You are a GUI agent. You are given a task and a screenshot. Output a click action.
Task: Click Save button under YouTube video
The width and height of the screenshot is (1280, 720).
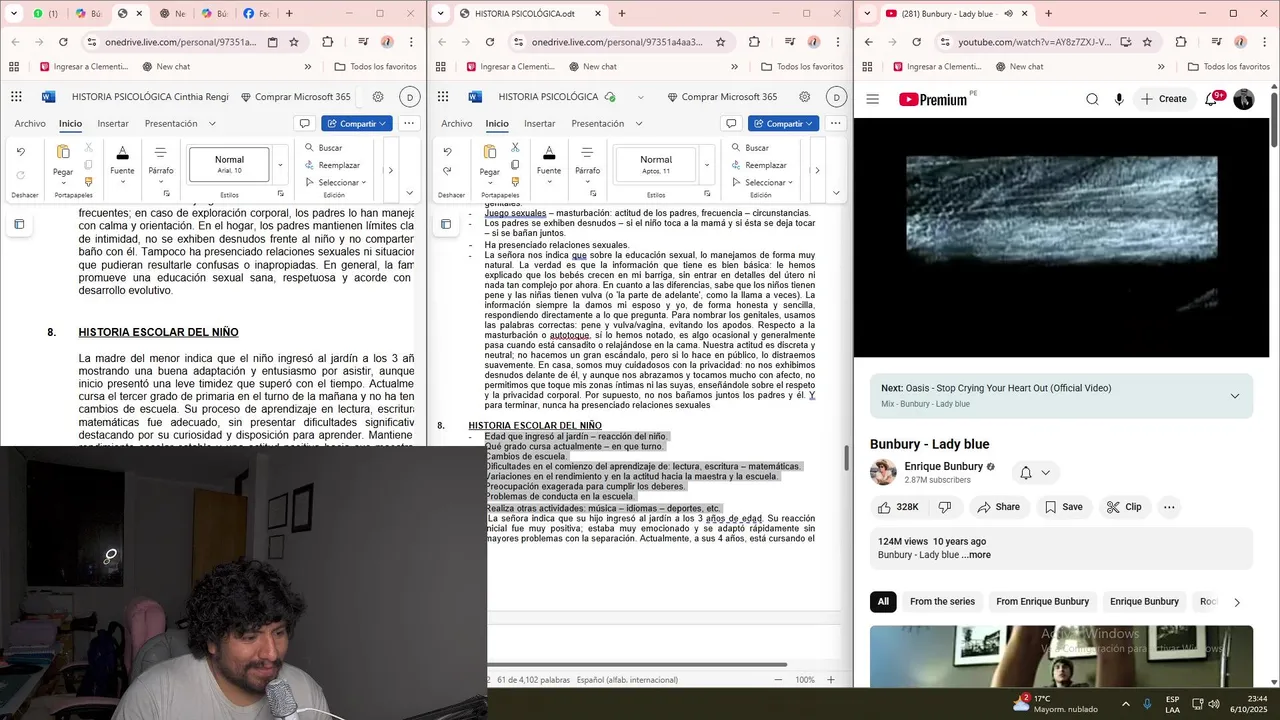tap(1063, 507)
